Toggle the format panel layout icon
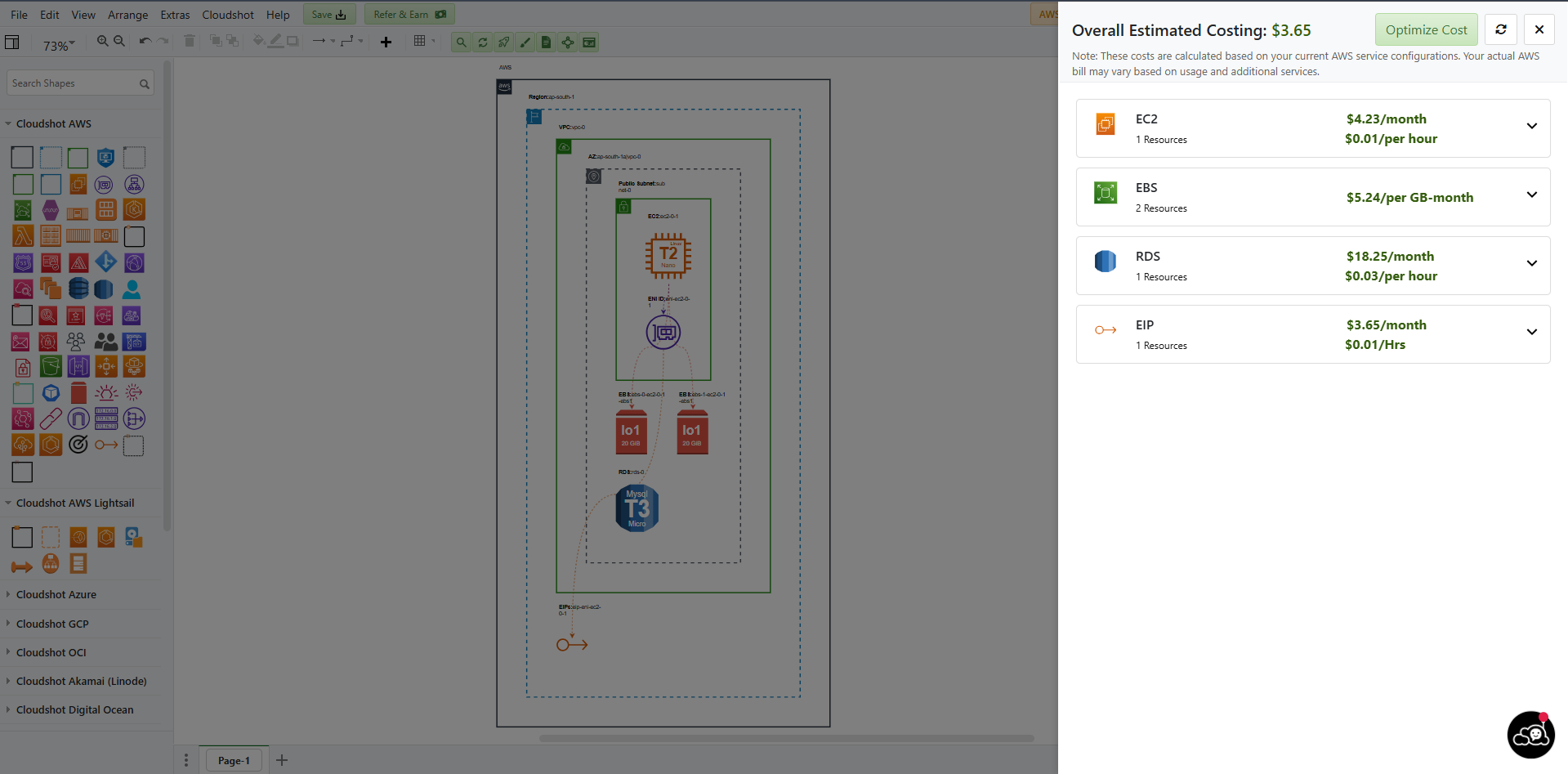The image size is (1568, 774). pyautogui.click(x=12, y=43)
